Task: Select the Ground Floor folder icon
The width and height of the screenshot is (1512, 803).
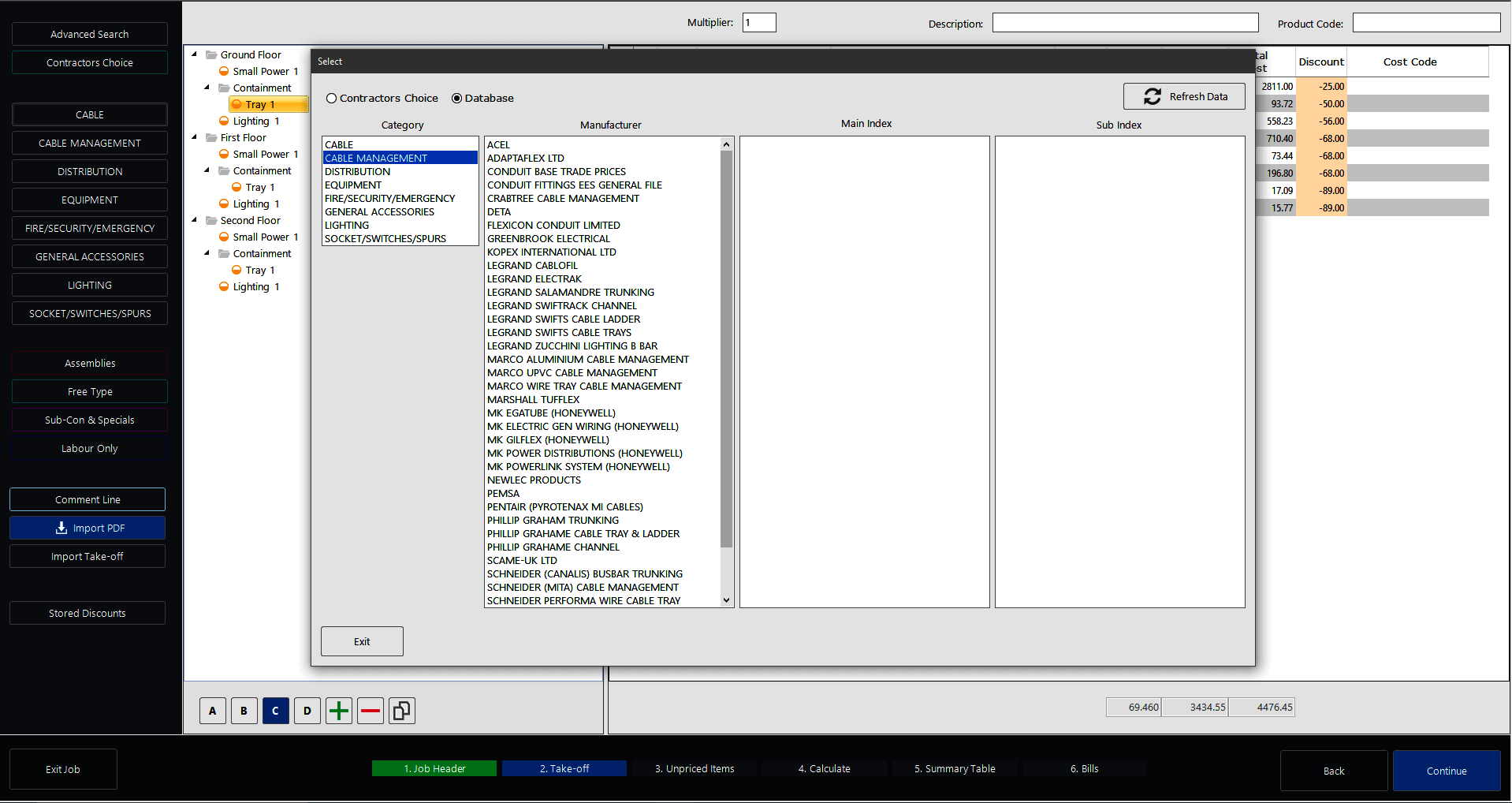Action: click(211, 54)
